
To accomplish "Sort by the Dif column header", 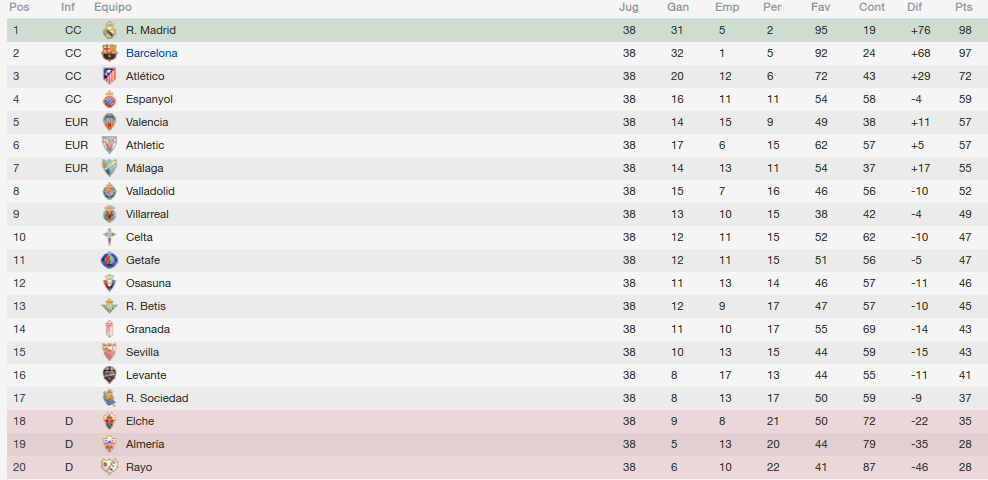I will [914, 8].
